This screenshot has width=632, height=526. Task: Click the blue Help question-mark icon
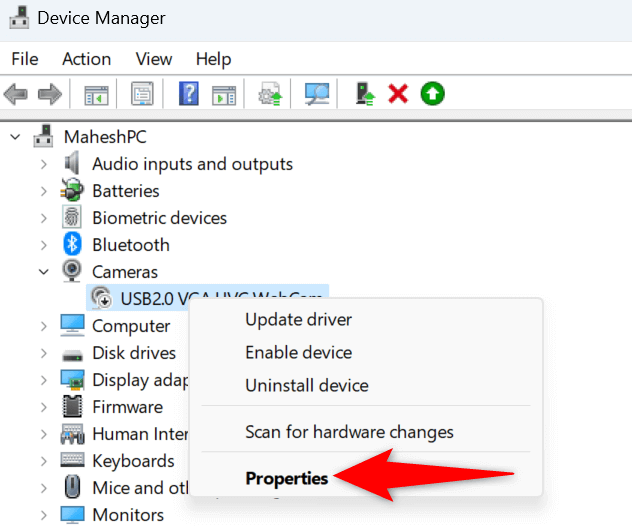(189, 94)
